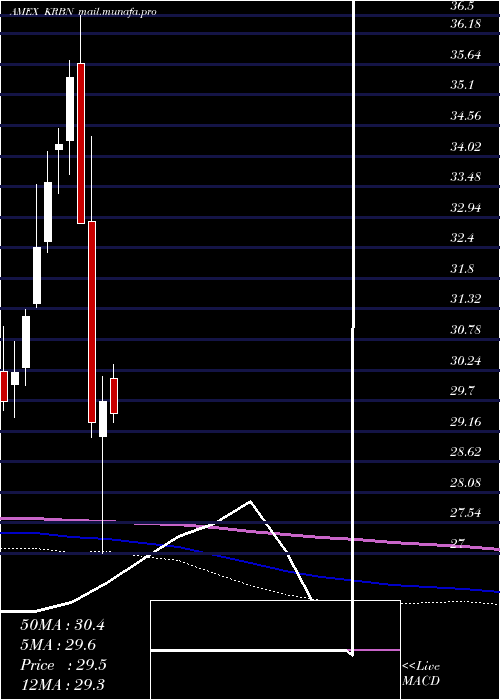
Task: Select the white candle spanning 32.5 to 33.5
Action: 48,212
